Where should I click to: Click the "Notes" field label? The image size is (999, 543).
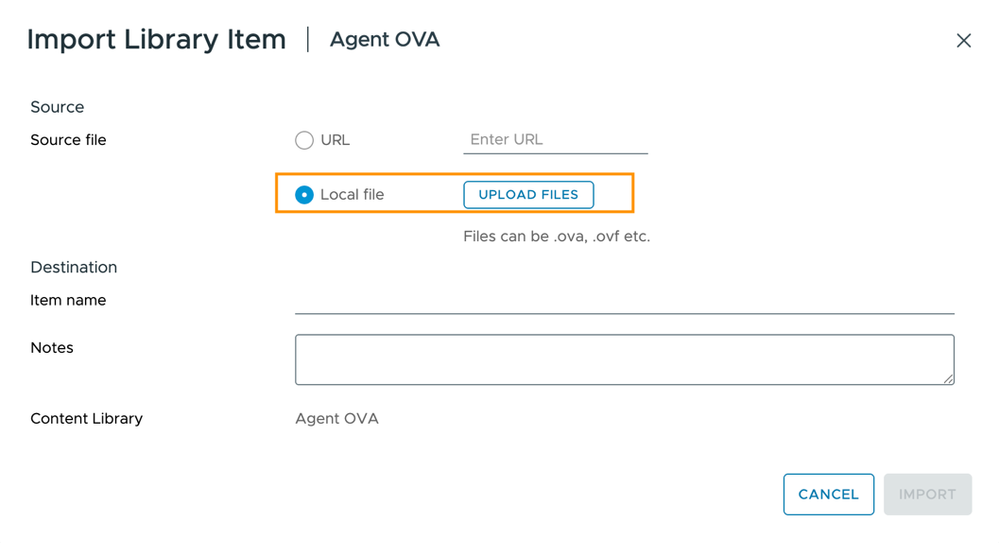pyautogui.click(x=52, y=348)
